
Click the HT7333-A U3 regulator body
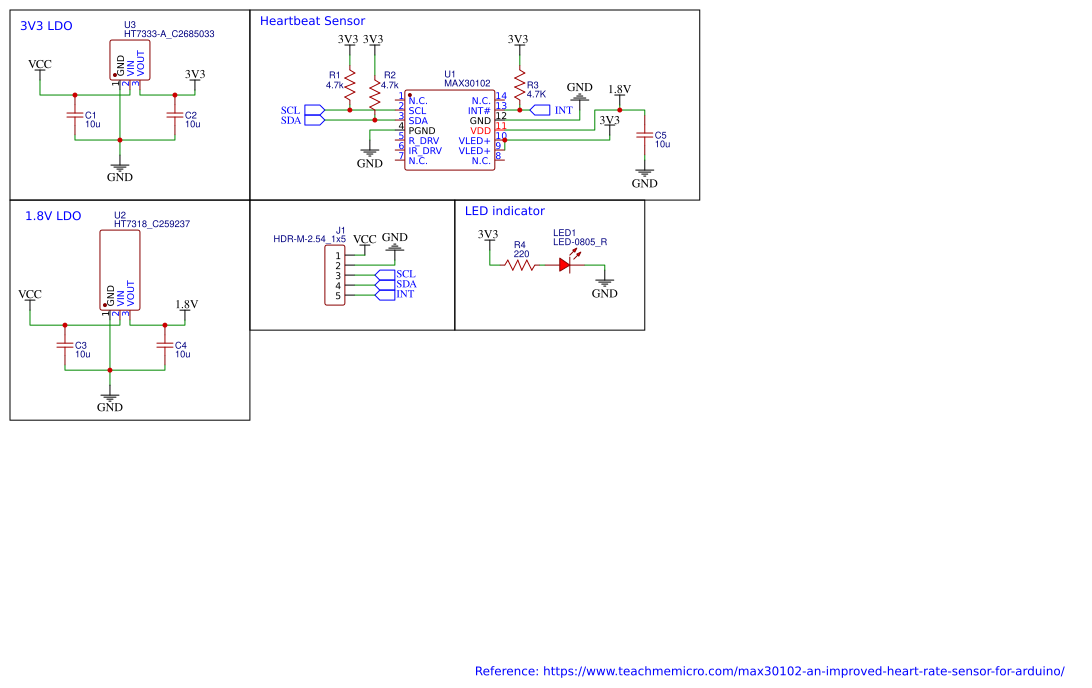(130, 60)
